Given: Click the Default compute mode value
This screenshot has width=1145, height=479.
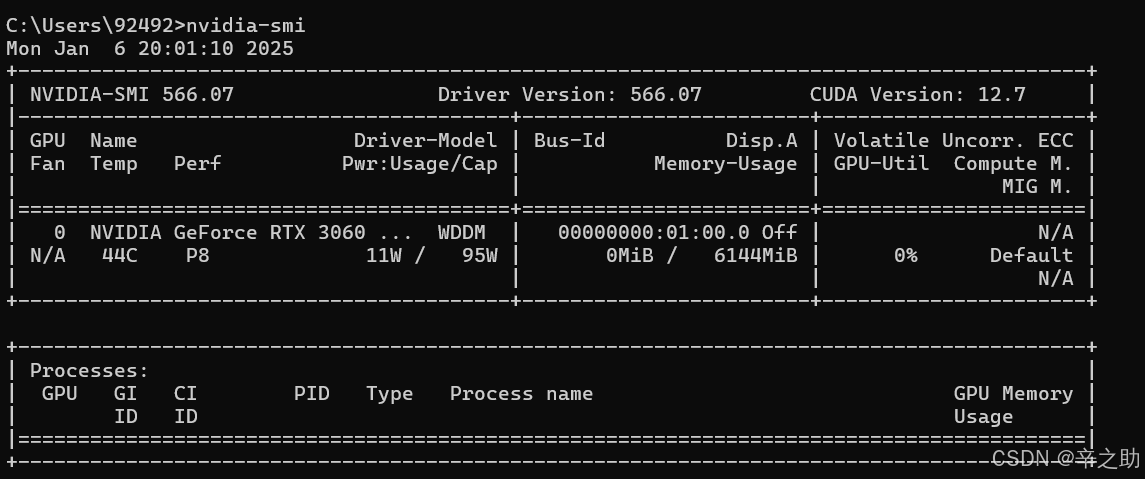Looking at the screenshot, I should 1032,256.
